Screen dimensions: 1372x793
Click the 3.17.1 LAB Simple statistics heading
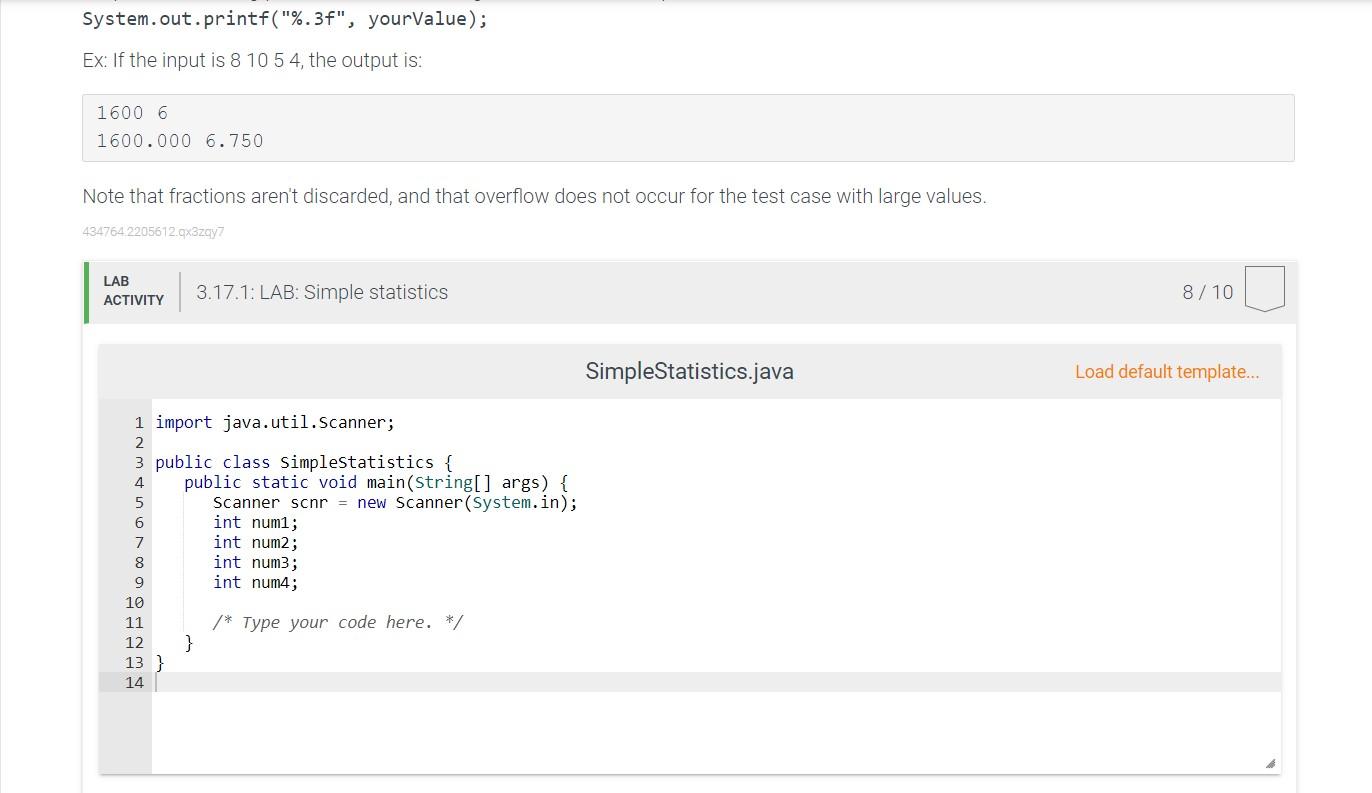point(322,292)
